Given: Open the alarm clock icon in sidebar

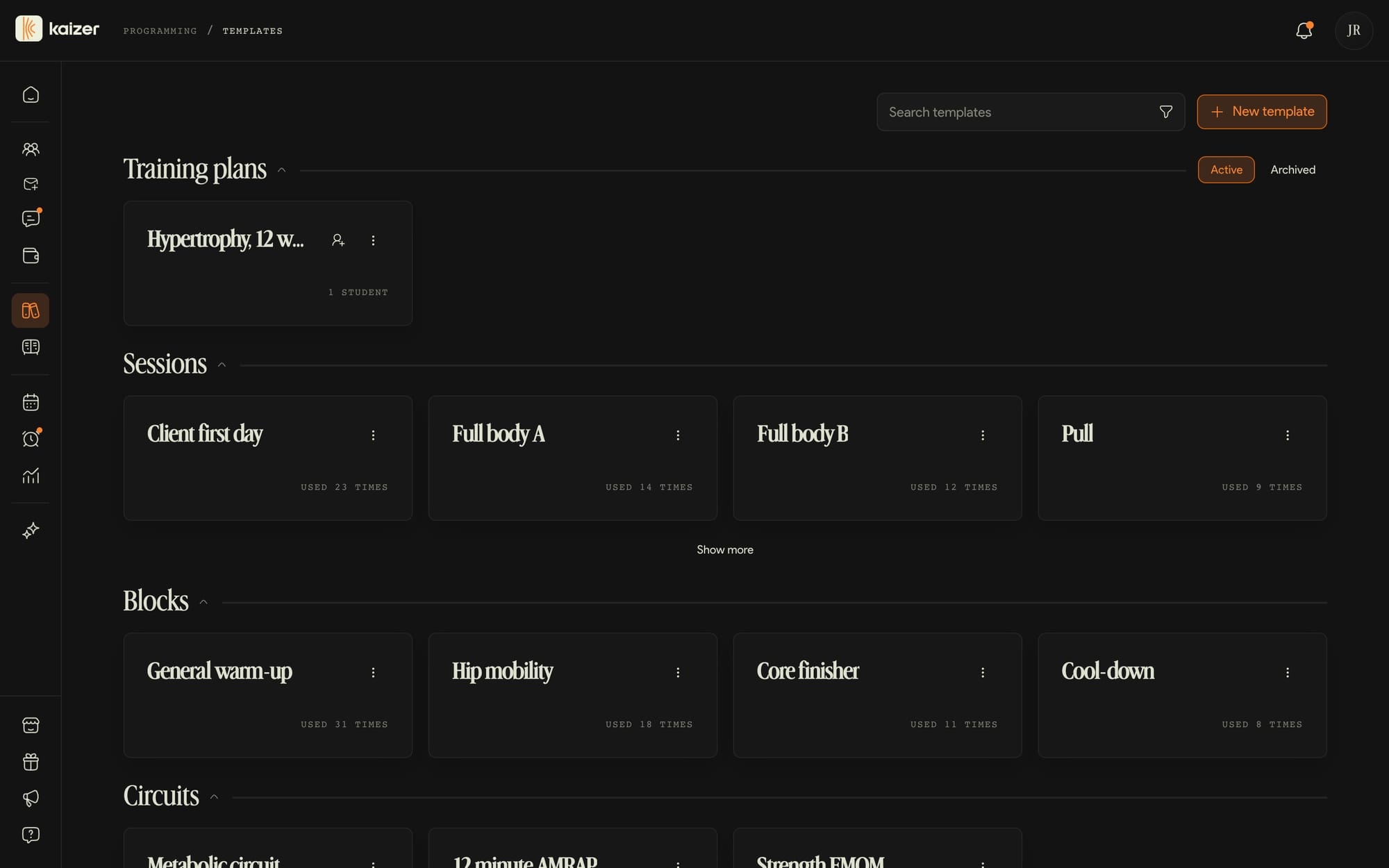Looking at the screenshot, I should (31, 439).
